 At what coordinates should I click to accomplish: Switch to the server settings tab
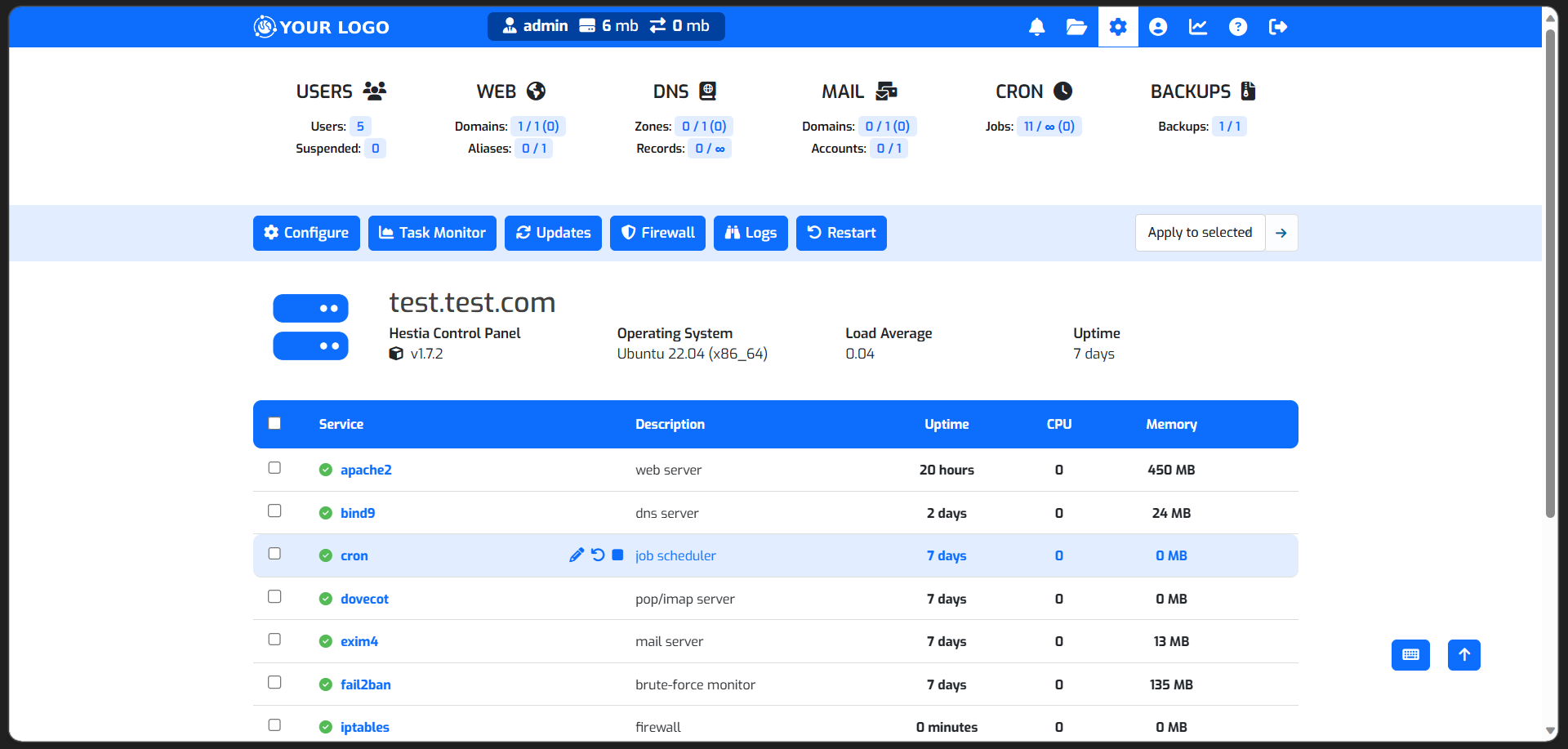tap(1117, 26)
